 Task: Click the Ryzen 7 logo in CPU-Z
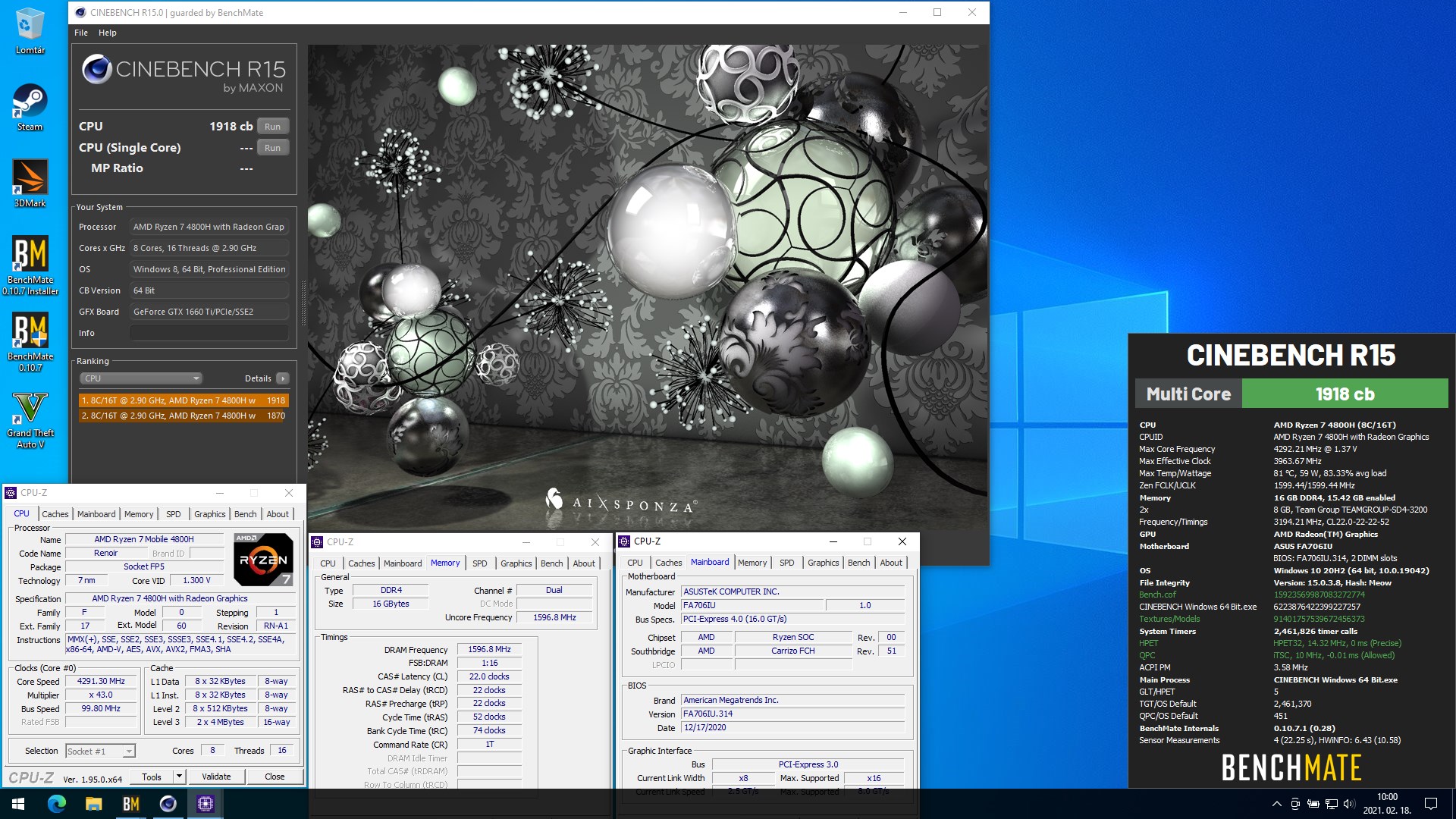click(x=263, y=560)
